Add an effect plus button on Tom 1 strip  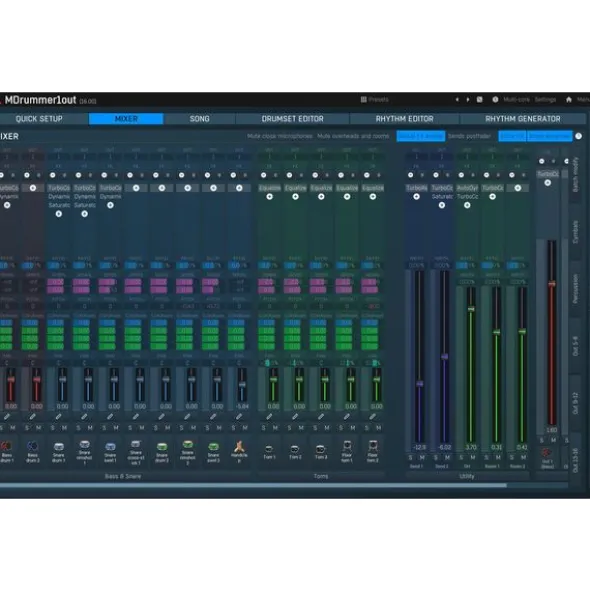[270, 197]
